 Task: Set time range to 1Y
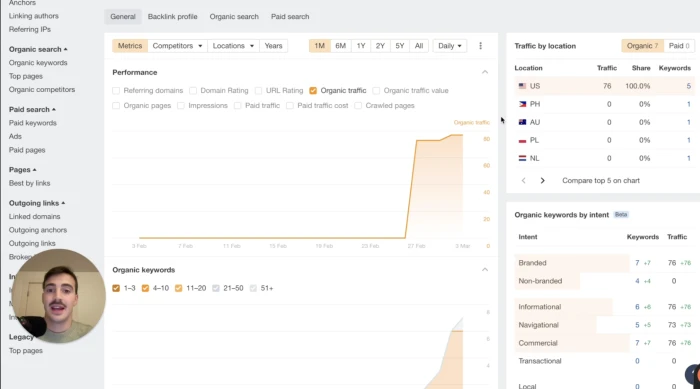click(361, 46)
